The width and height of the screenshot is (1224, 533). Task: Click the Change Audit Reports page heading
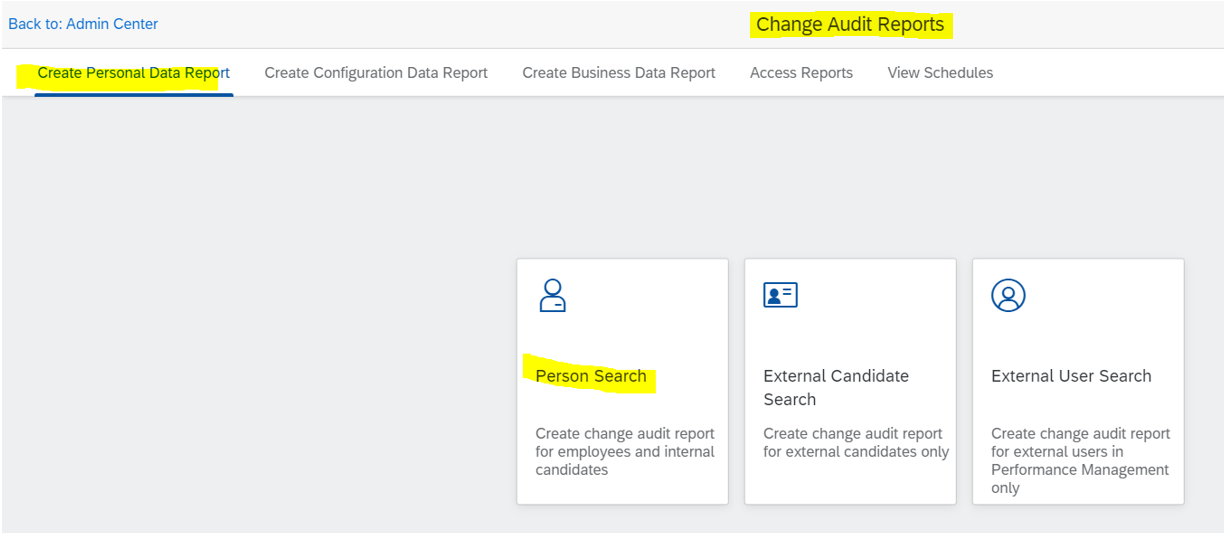coord(850,25)
